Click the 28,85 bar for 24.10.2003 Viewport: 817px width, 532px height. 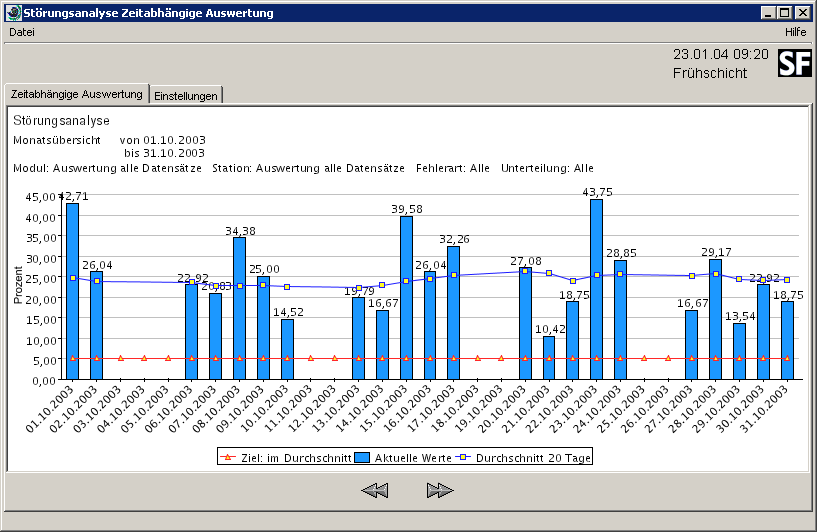pyautogui.click(x=620, y=320)
